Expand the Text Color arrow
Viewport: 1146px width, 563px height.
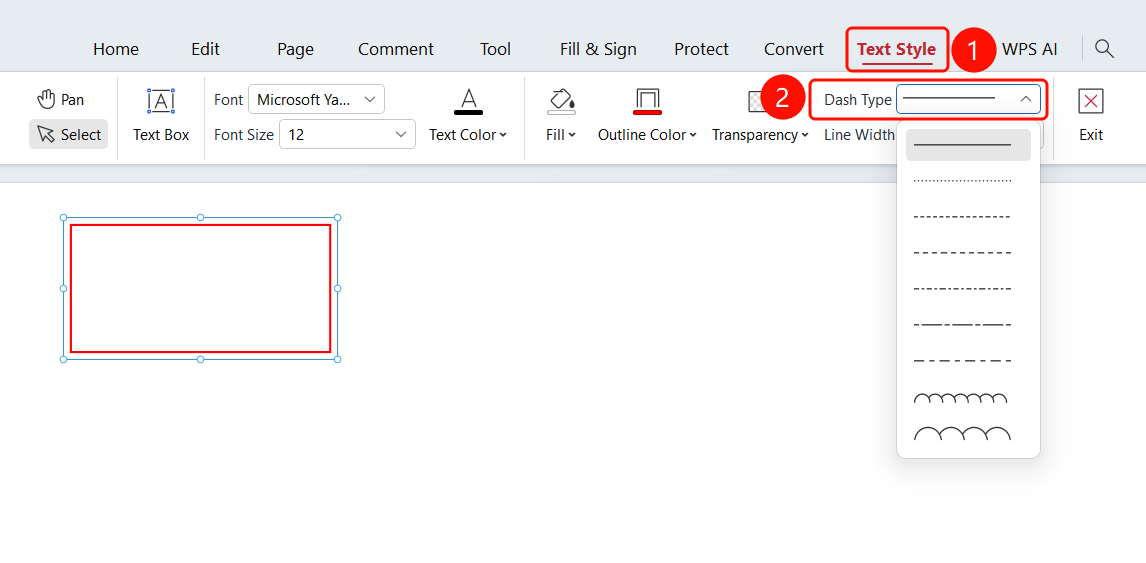(x=503, y=135)
